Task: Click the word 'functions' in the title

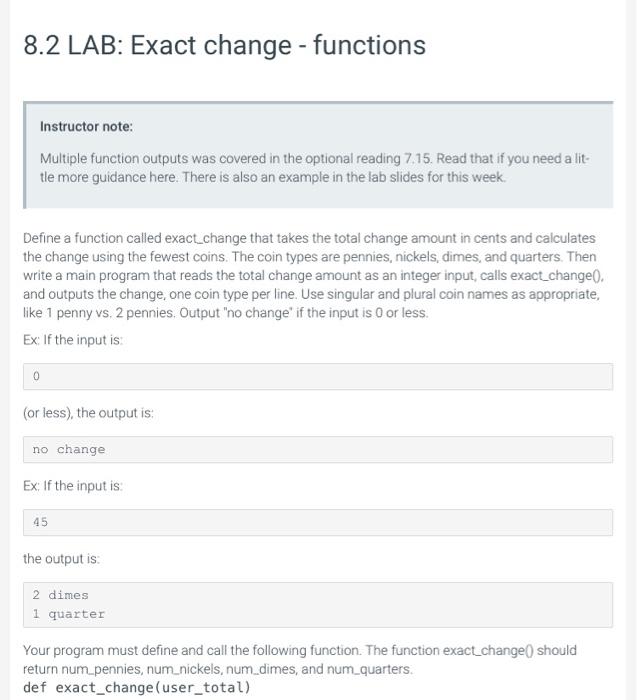Action: pos(370,46)
